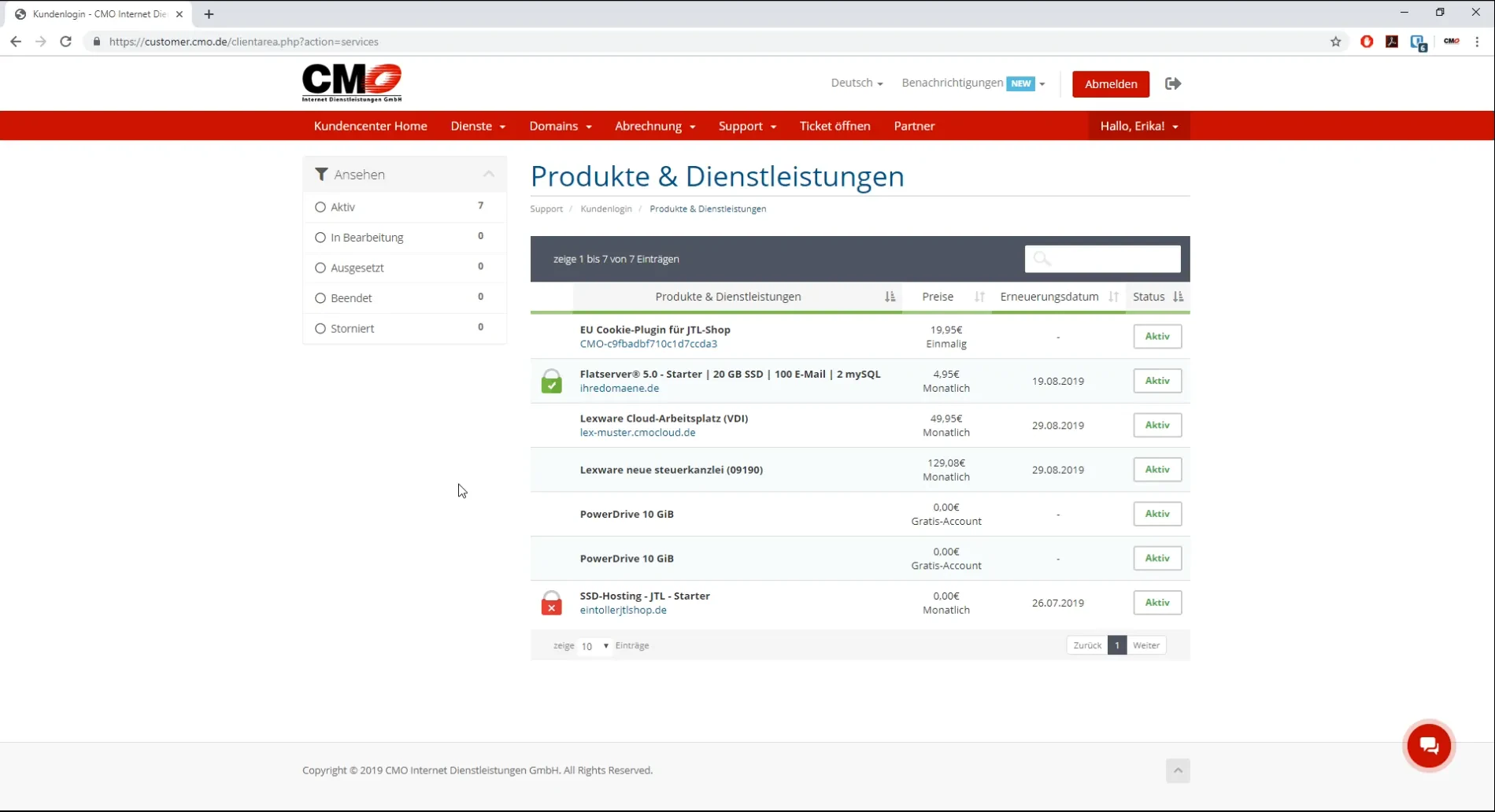This screenshot has width=1495, height=812.
Task: Click the Aktiv status button for Lexware neue steuerkanzlei
Action: click(1157, 469)
